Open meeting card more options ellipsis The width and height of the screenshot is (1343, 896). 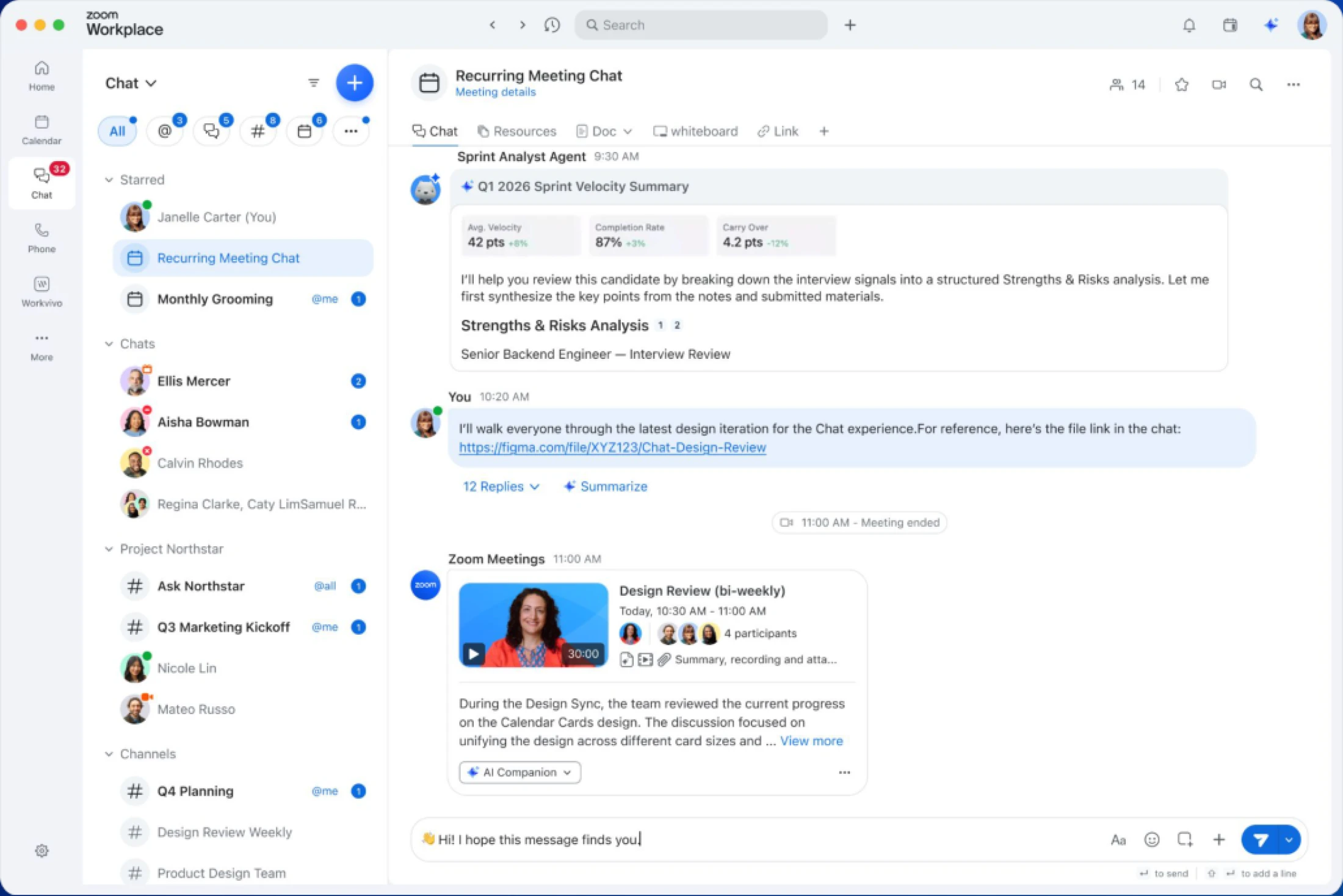[844, 772]
